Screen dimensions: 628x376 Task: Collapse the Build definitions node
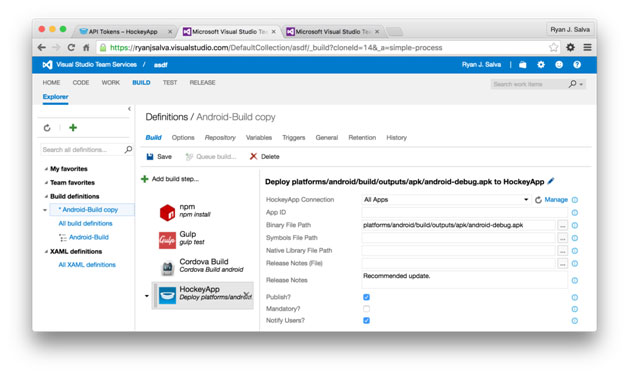46,197
